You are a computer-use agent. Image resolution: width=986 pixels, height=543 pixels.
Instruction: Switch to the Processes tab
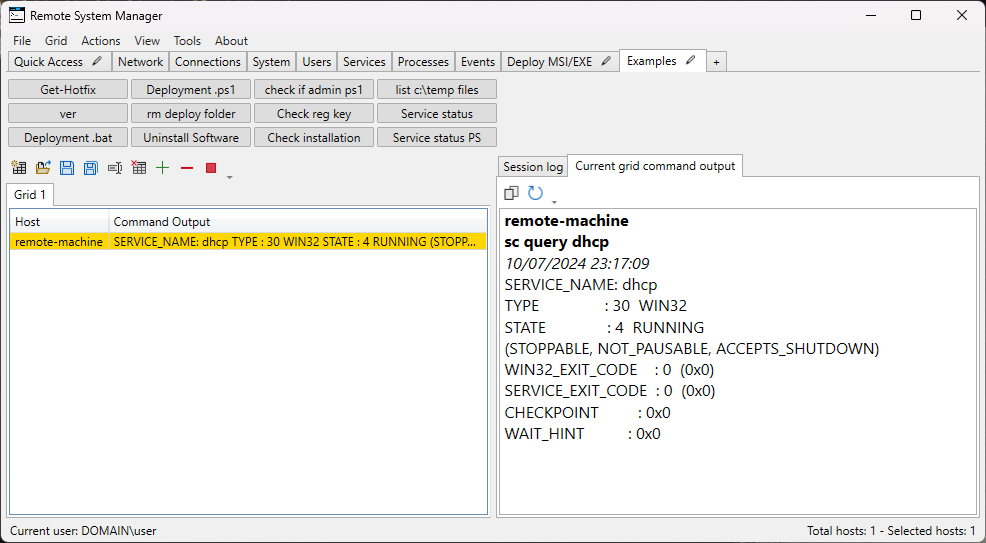click(x=423, y=62)
